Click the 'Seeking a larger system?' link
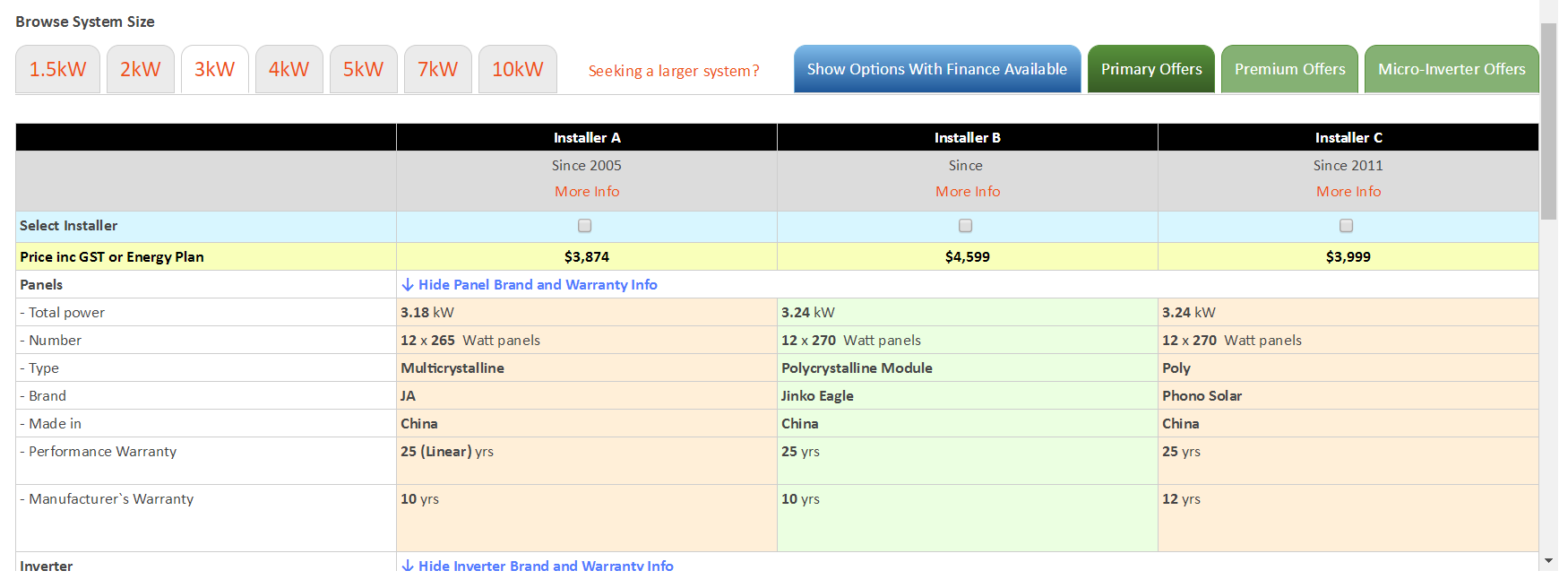Screen dimensions: 1568x588 click(x=674, y=71)
